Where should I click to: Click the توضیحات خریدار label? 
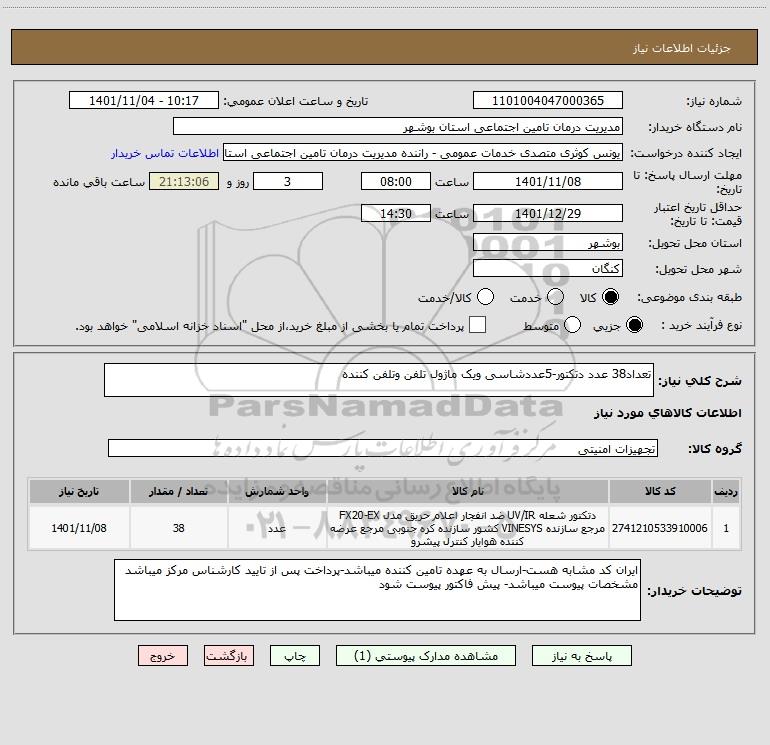point(694,591)
